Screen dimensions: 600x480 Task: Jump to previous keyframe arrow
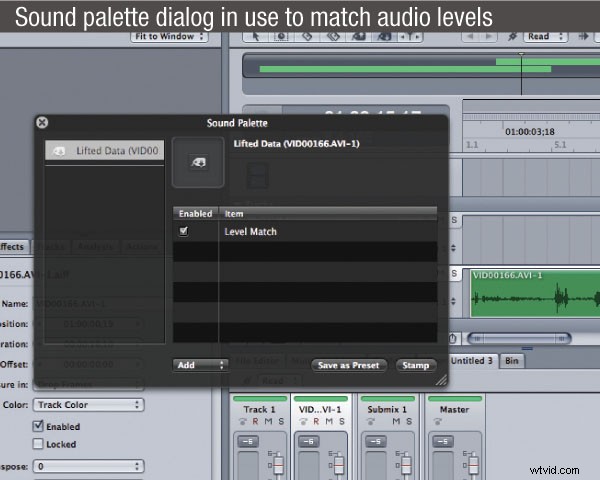470,36
